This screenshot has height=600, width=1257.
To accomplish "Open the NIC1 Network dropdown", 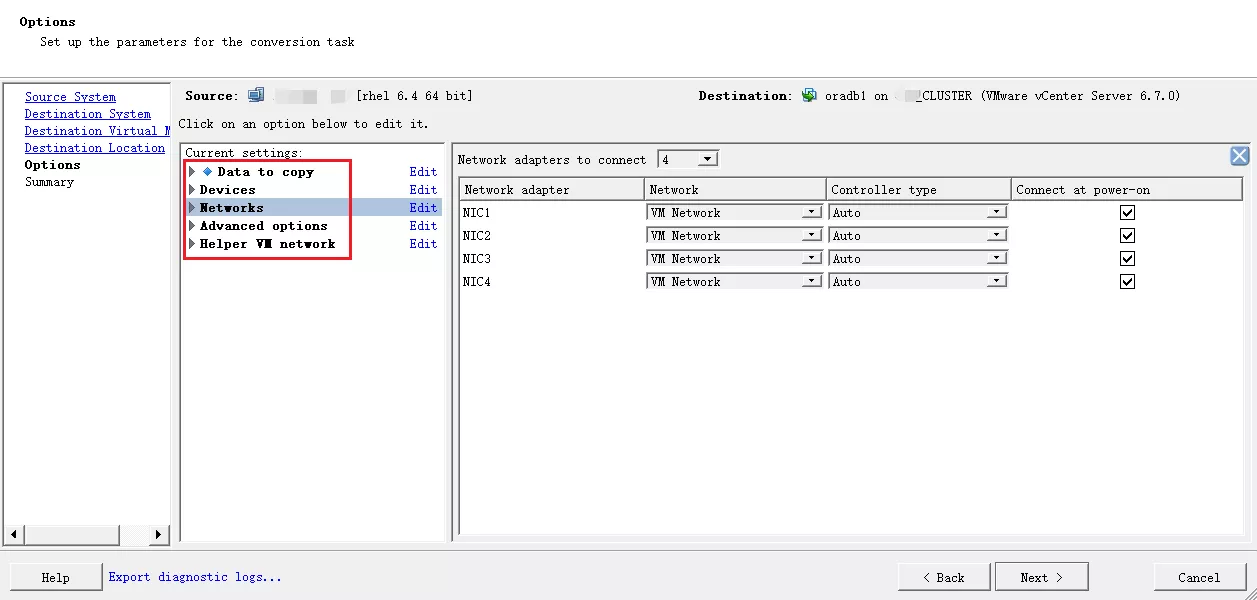I will click(812, 213).
